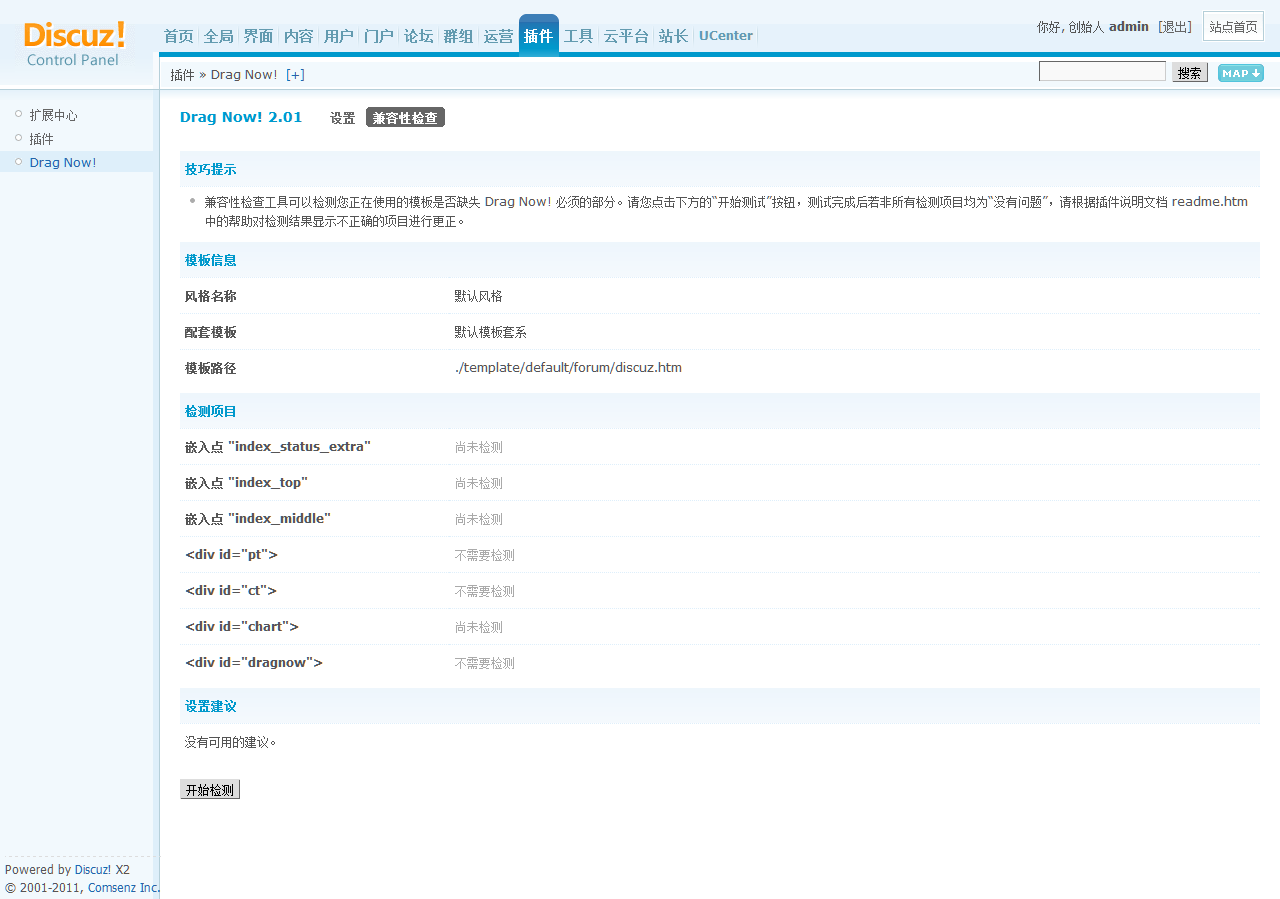Select the active 插件 top menu tab
This screenshot has width=1280, height=899.
point(539,35)
